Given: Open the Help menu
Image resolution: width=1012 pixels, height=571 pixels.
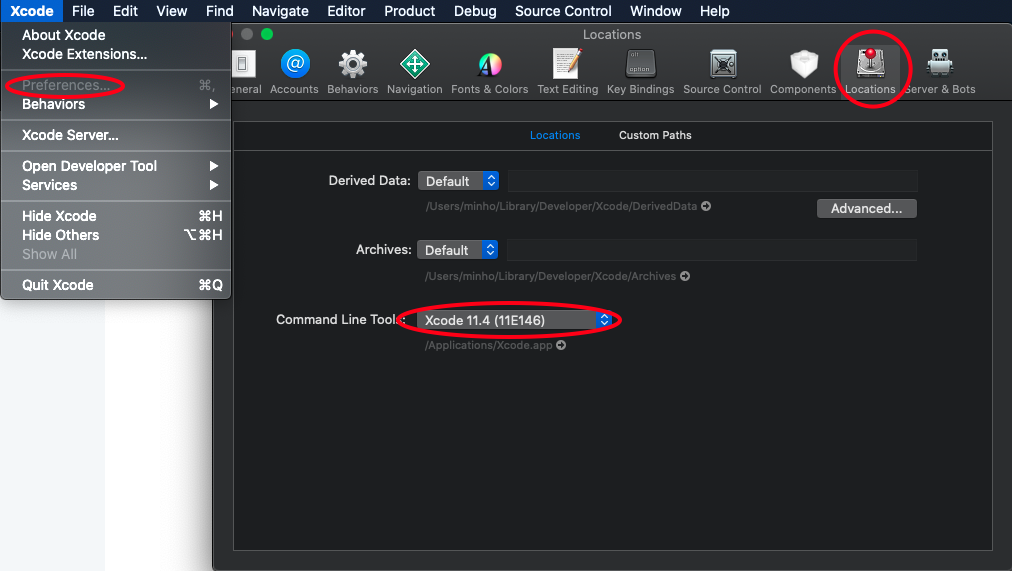Looking at the screenshot, I should pyautogui.click(x=714, y=11).
